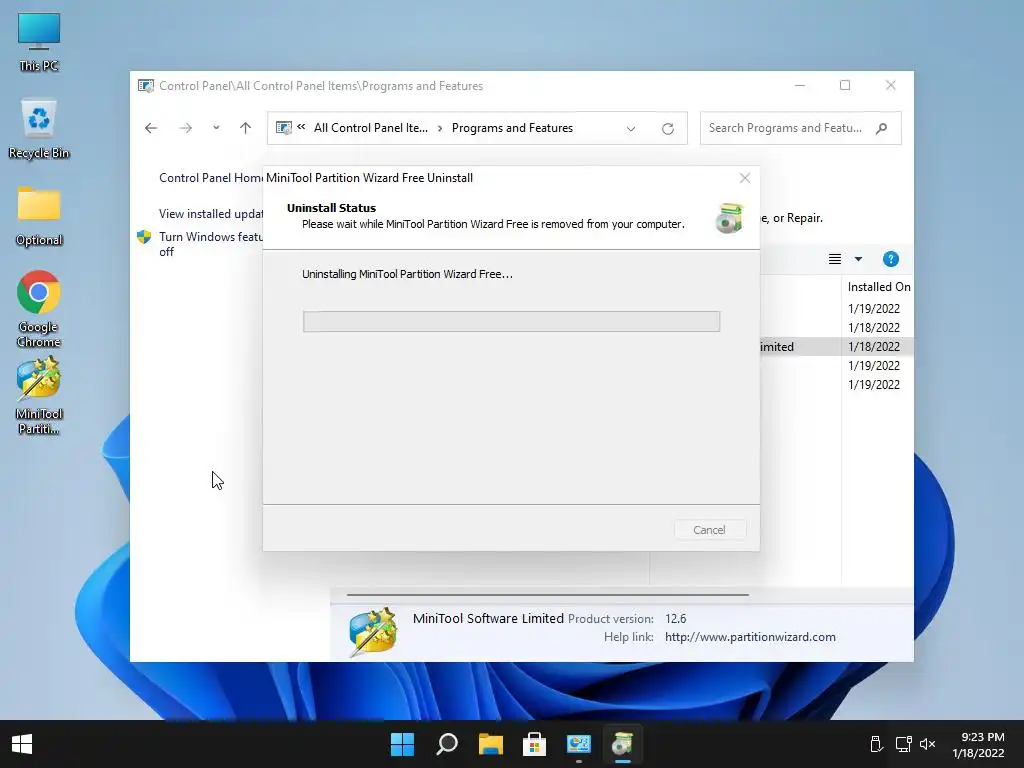The height and width of the screenshot is (768, 1024).
Task: Click MiniTool icon in details pane
Action: [x=373, y=632]
